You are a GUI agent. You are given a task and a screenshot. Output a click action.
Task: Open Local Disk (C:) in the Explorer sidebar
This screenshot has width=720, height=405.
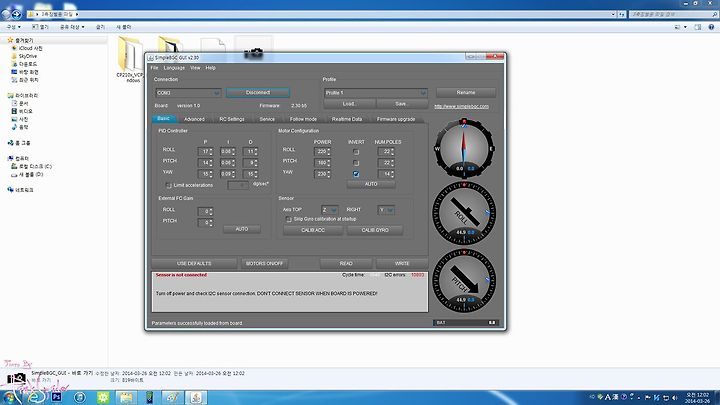(32, 166)
